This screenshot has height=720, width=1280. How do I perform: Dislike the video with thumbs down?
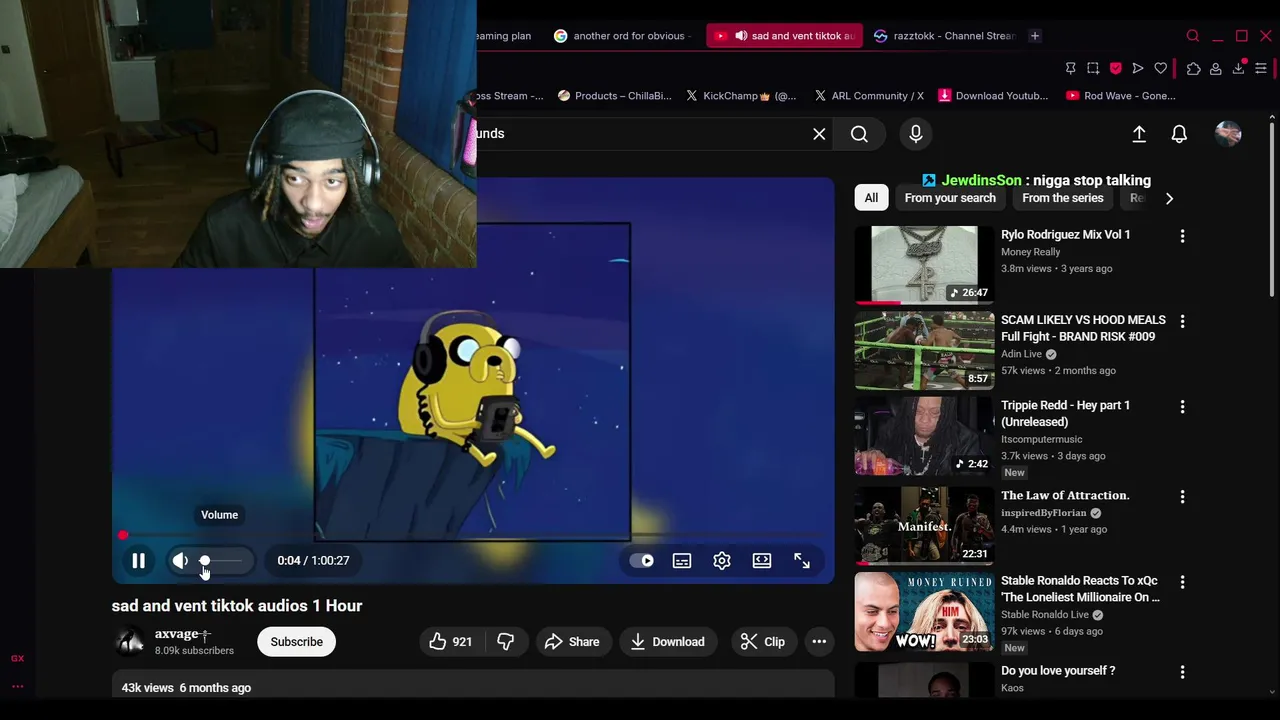pyautogui.click(x=506, y=642)
